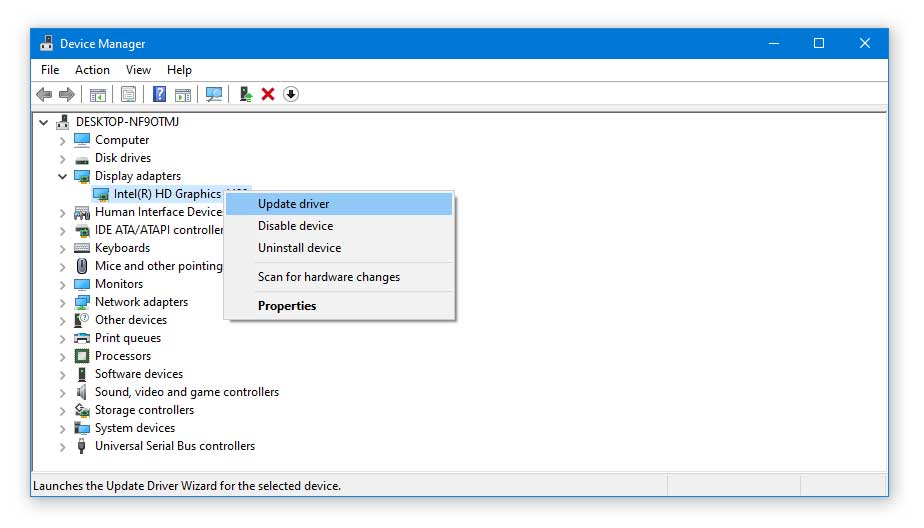Select the Computer label in the tree
924x528 pixels.
point(122,140)
